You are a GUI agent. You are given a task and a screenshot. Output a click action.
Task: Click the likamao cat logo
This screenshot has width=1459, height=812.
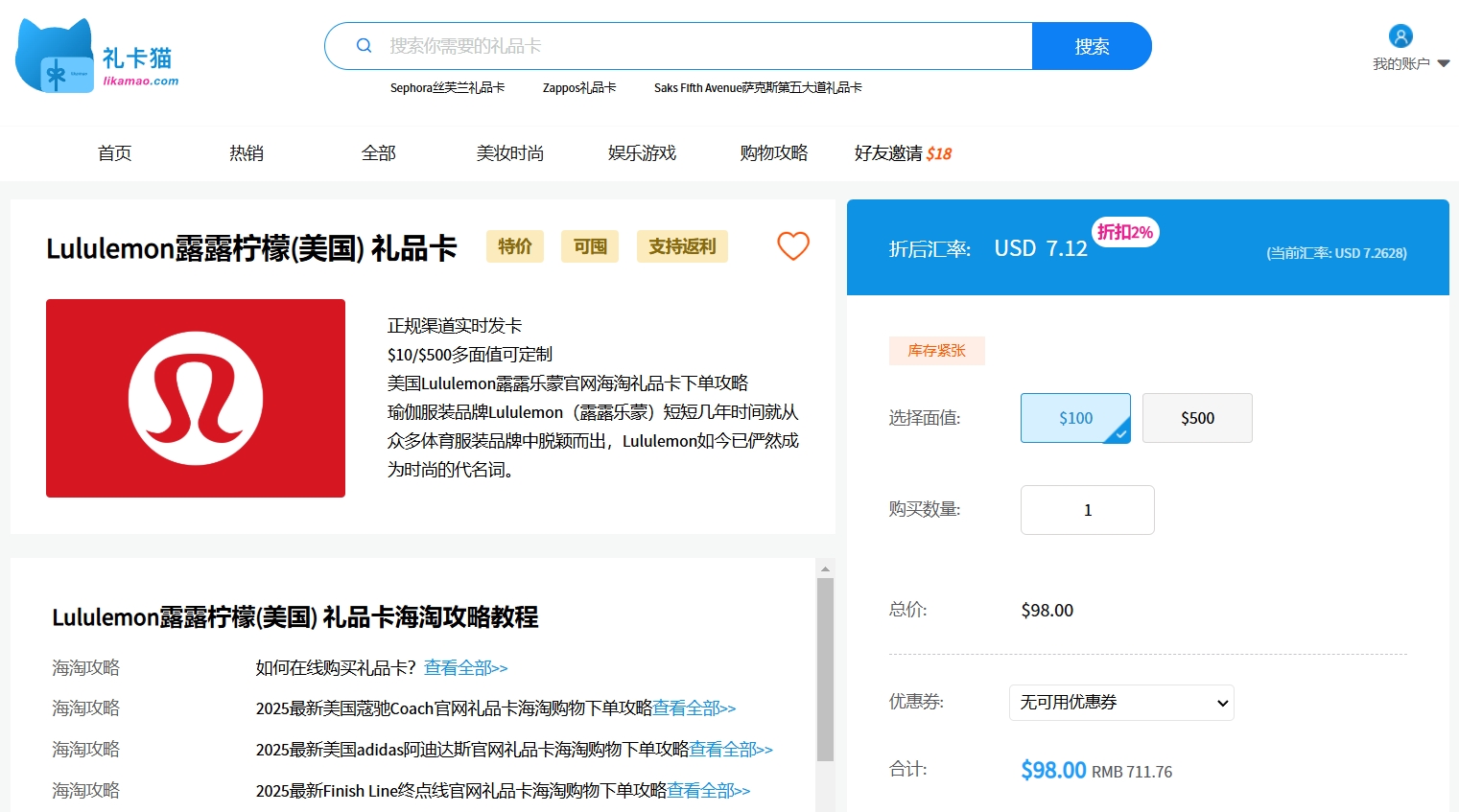[97, 56]
